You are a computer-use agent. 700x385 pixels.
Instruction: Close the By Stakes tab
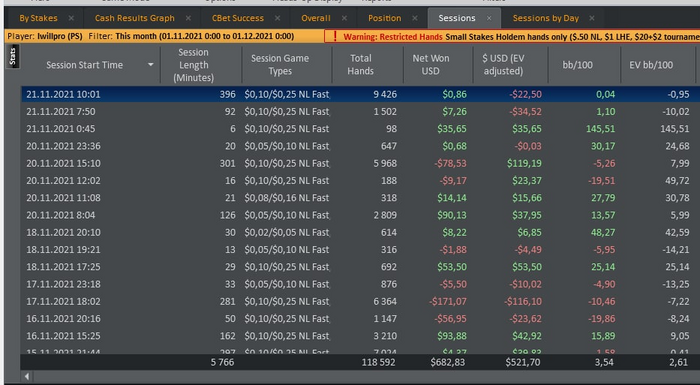(x=71, y=18)
